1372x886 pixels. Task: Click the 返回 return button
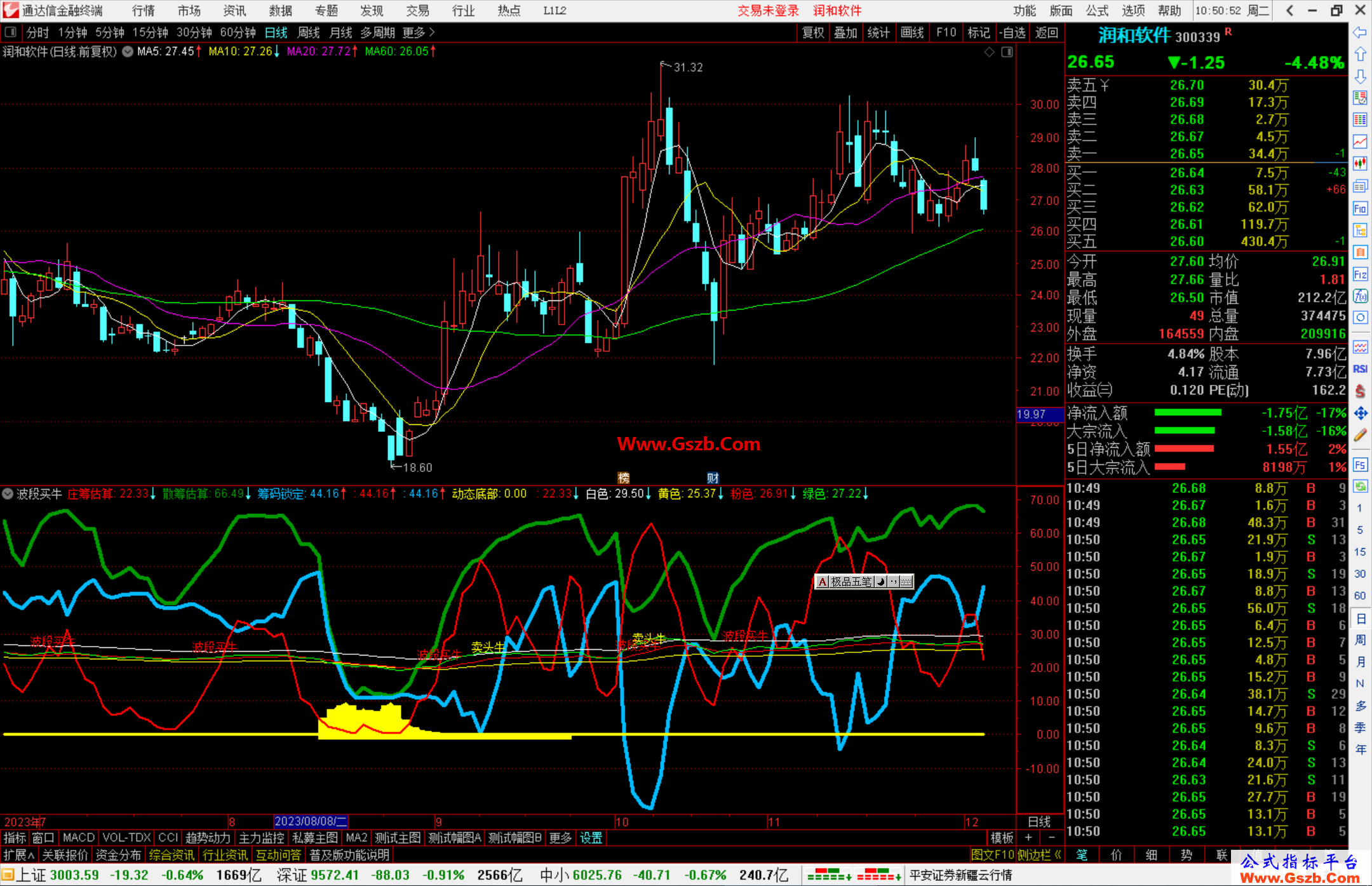pyautogui.click(x=1047, y=32)
